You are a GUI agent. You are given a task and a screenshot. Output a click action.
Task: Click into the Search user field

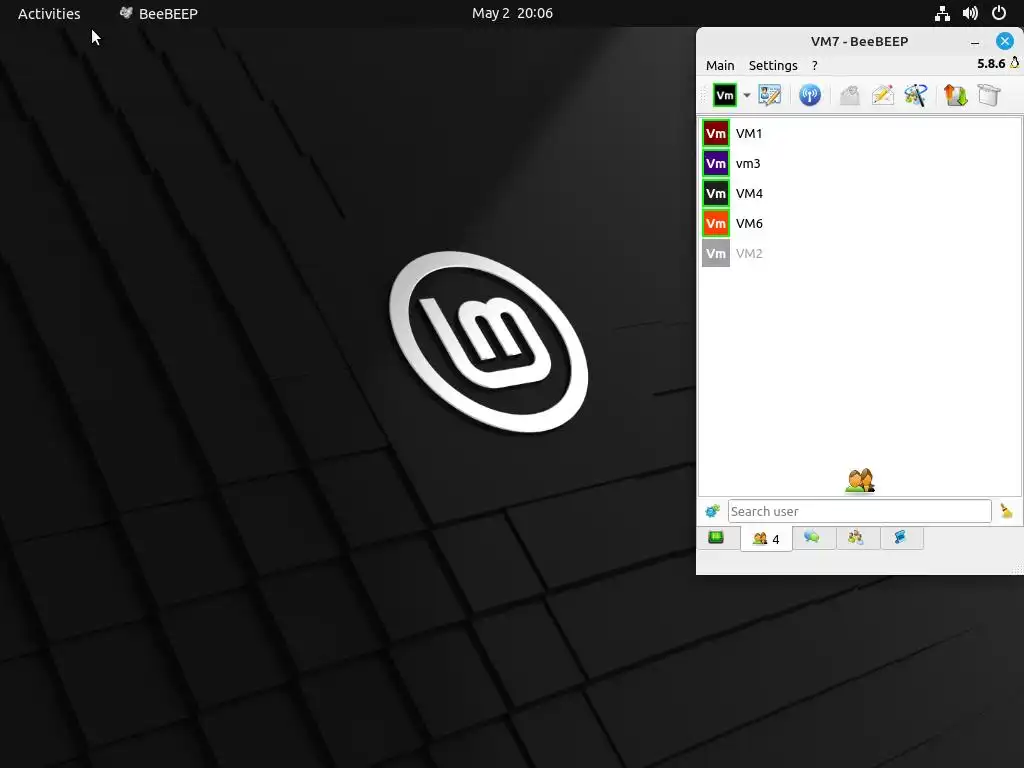[859, 511]
